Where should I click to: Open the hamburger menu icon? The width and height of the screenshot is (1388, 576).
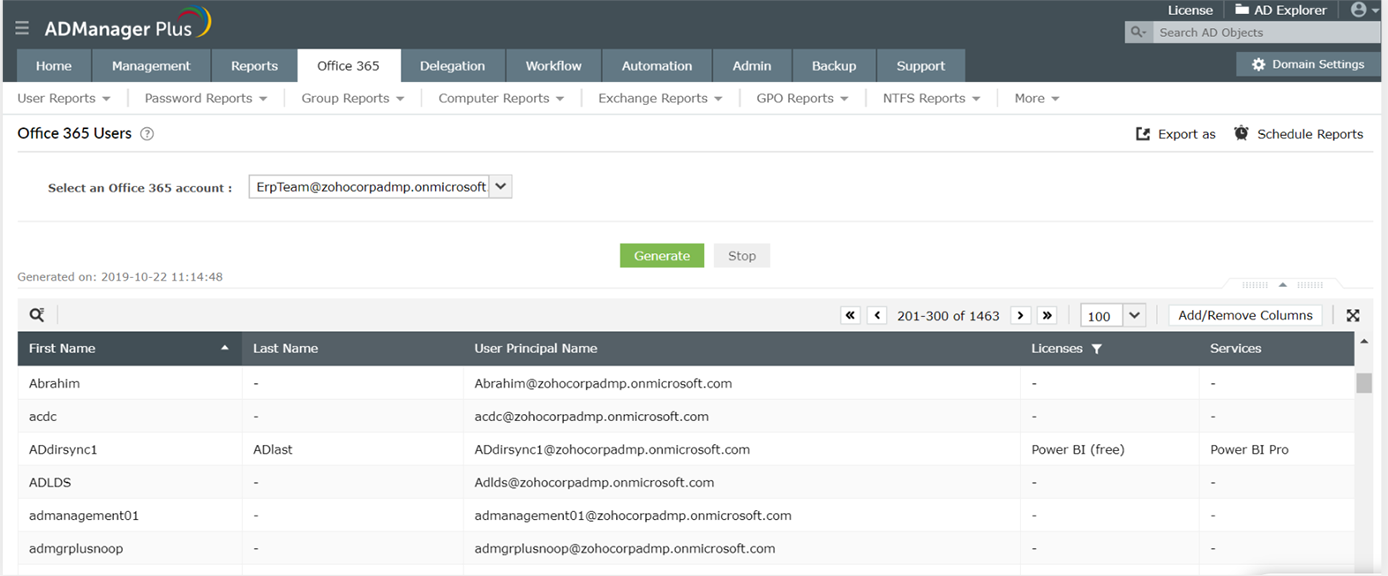pyautogui.click(x=21, y=27)
